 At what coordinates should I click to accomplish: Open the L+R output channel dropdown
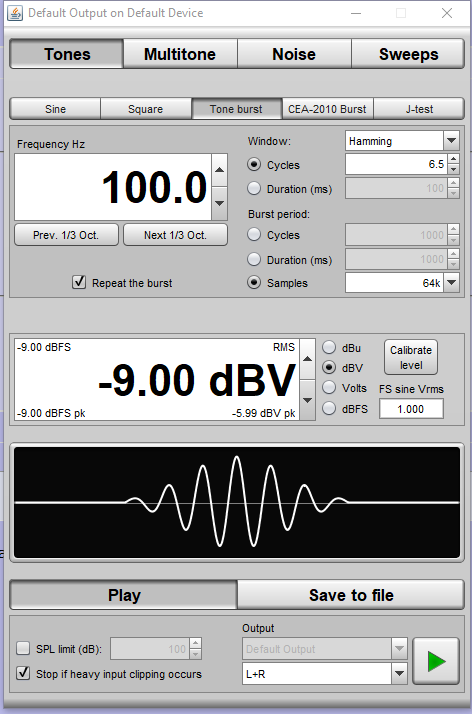click(399, 674)
